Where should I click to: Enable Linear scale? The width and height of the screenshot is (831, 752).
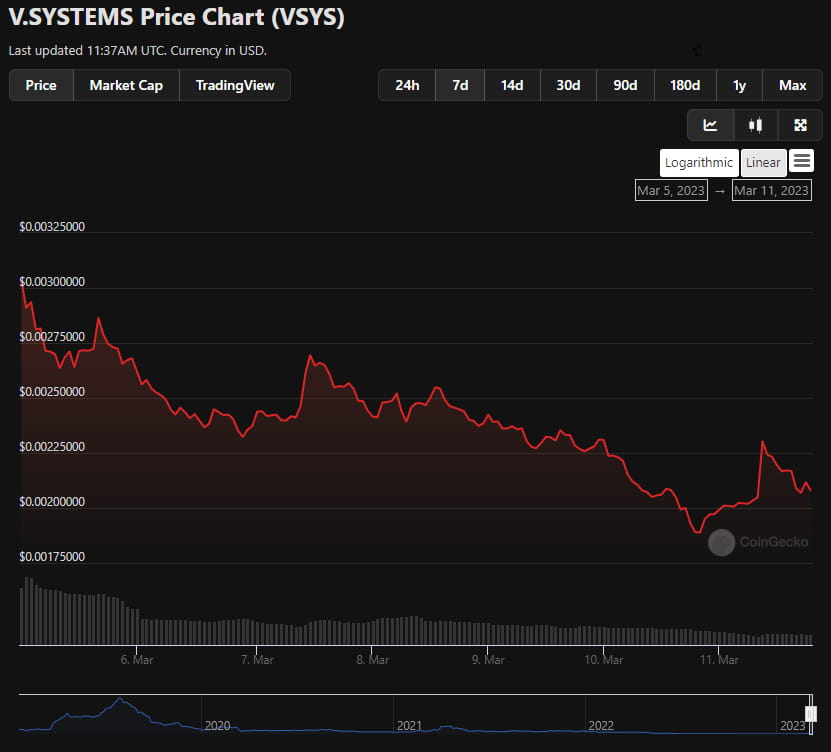(x=763, y=162)
